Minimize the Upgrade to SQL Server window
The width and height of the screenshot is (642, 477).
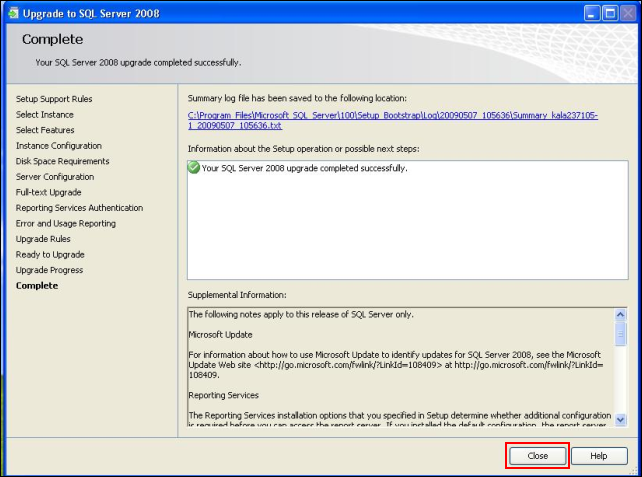(x=591, y=14)
